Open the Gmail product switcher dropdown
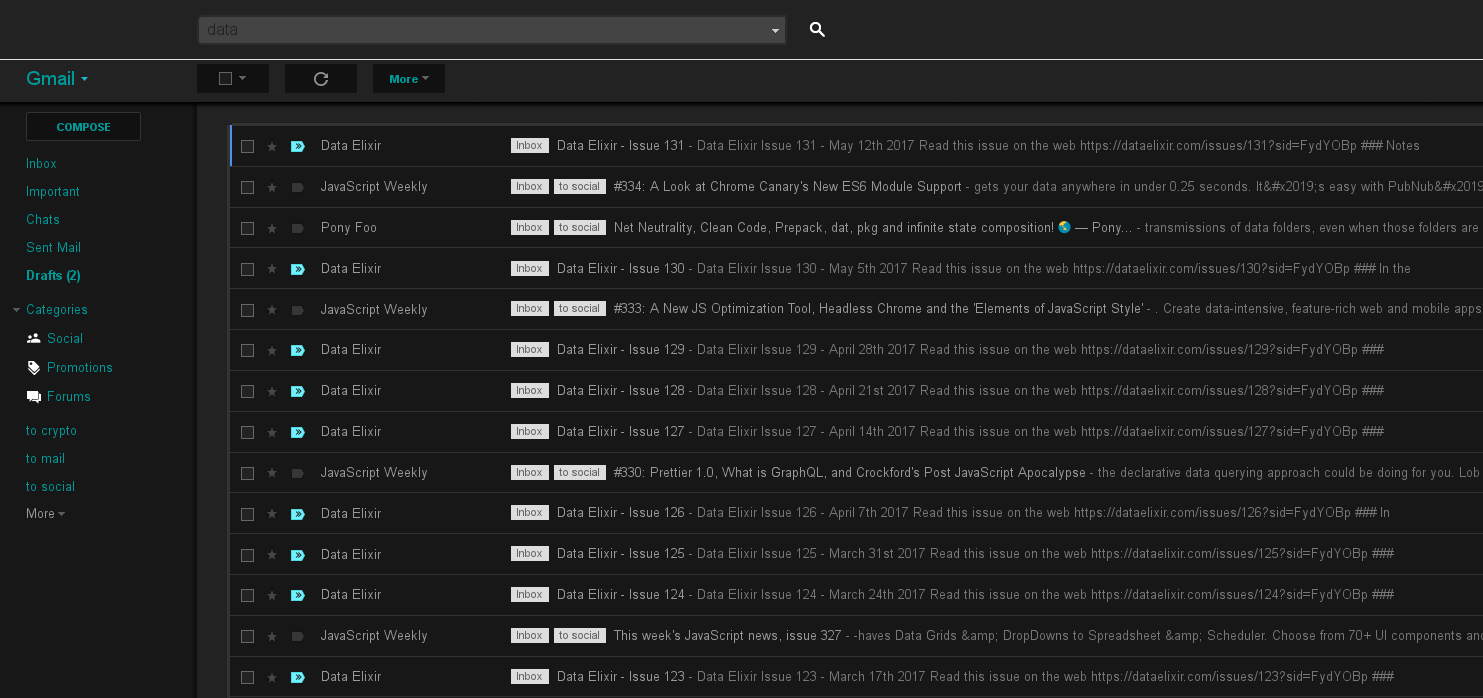Screen dimensions: 1483x698 click(x=57, y=79)
